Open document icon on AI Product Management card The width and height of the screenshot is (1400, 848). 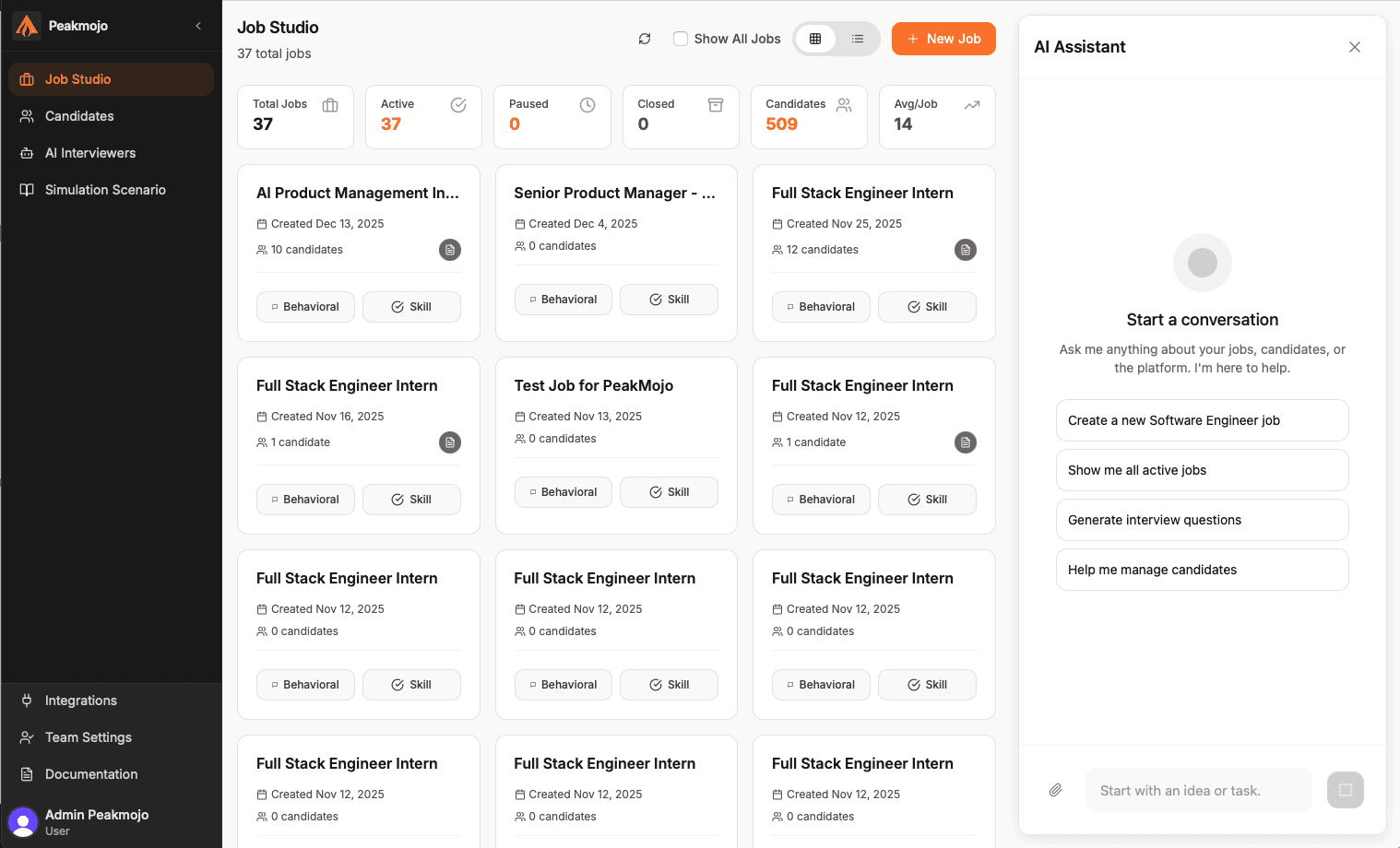pos(450,250)
